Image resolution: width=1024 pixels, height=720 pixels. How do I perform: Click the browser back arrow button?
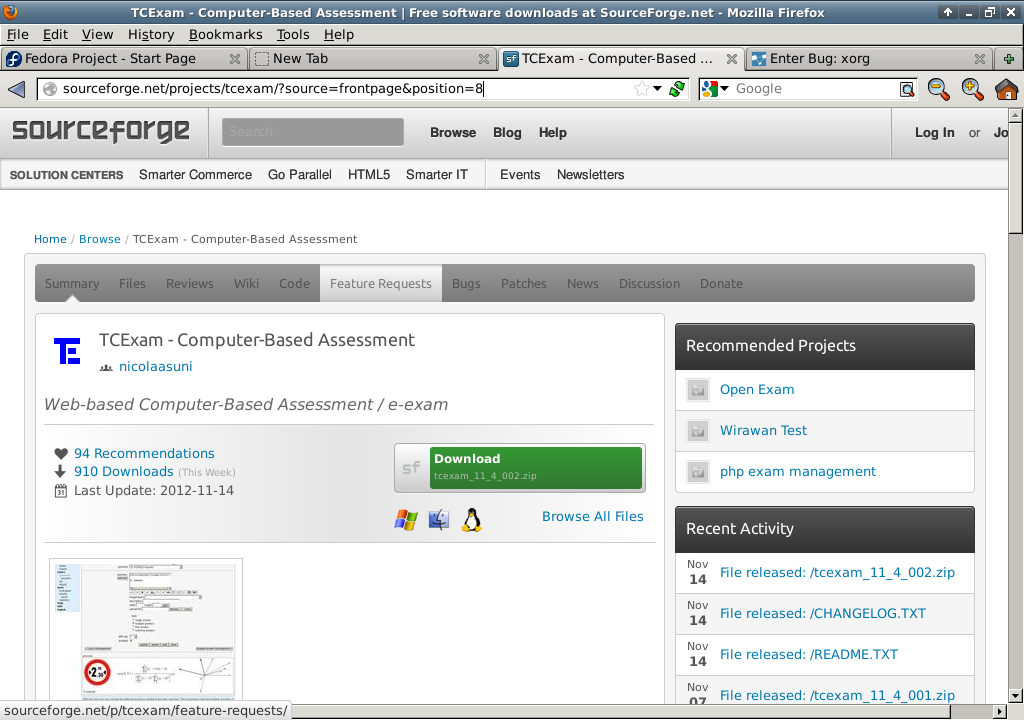tap(16, 90)
